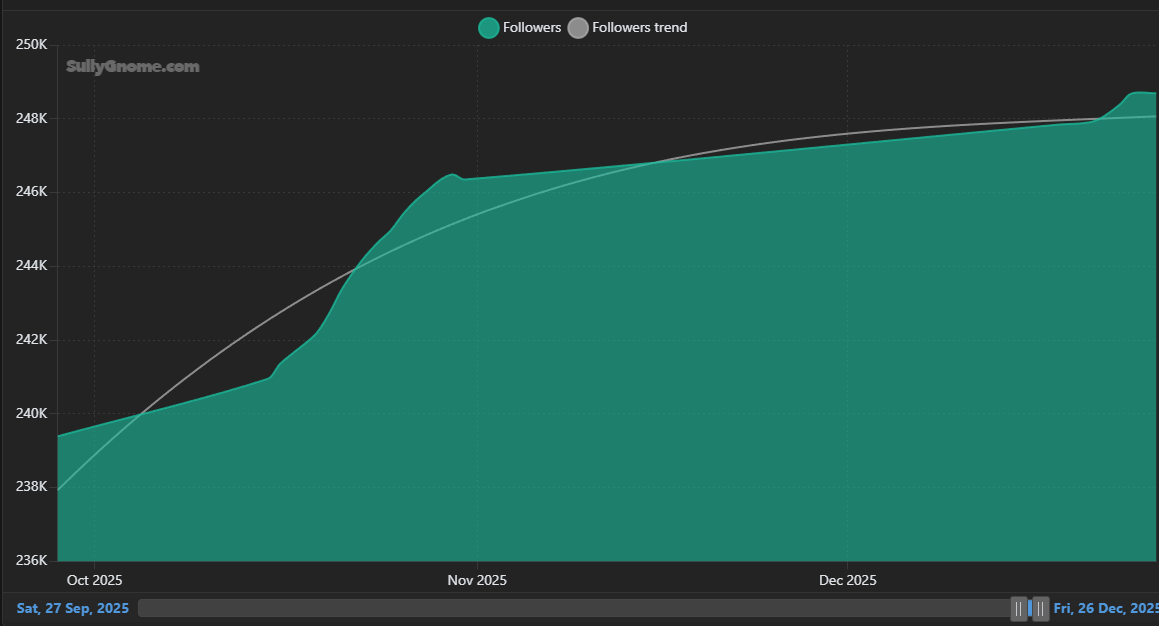
Task: Click the 250K y-axis label
Action: [x=32, y=44]
